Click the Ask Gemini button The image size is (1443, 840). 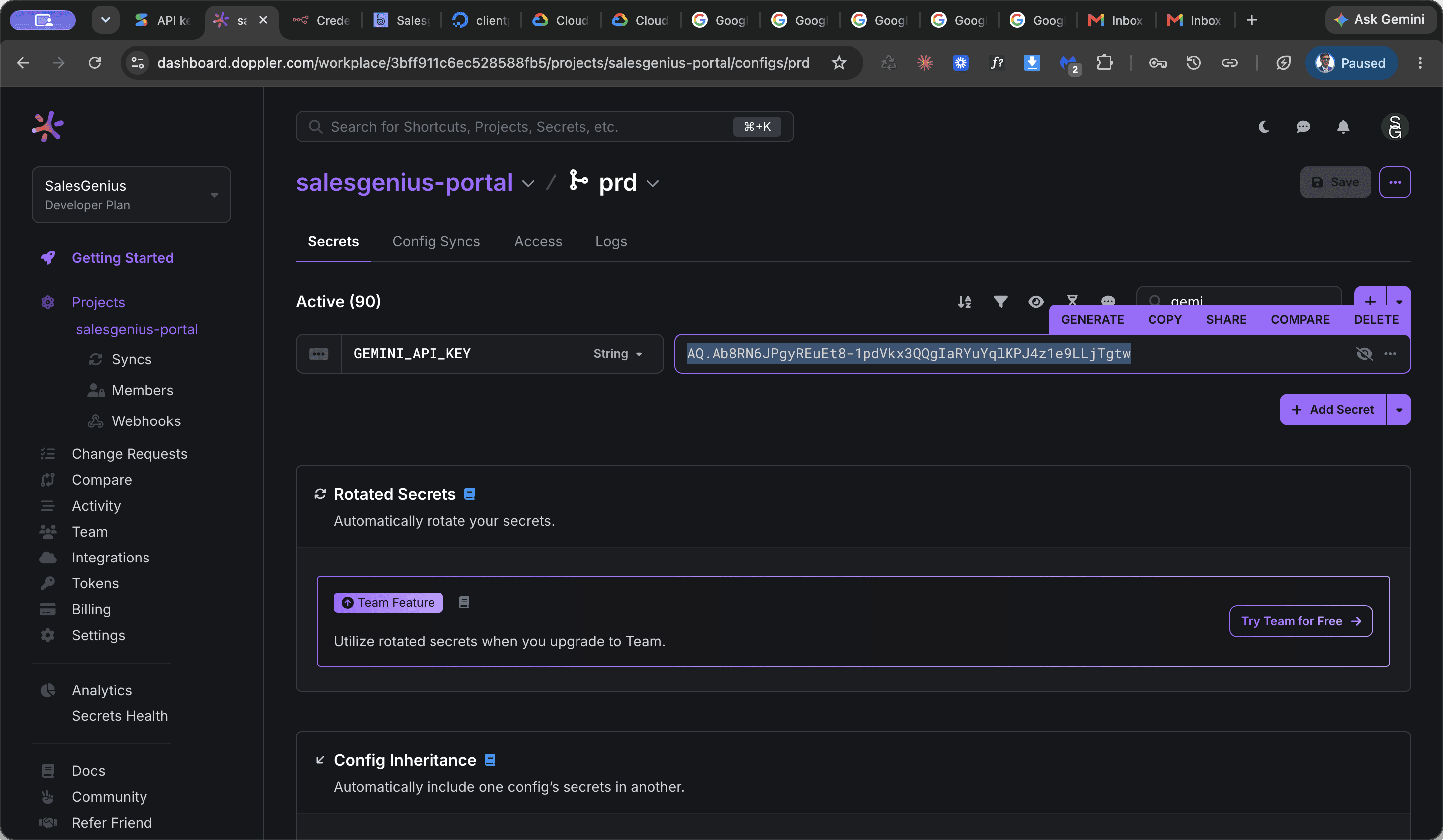1380,20
